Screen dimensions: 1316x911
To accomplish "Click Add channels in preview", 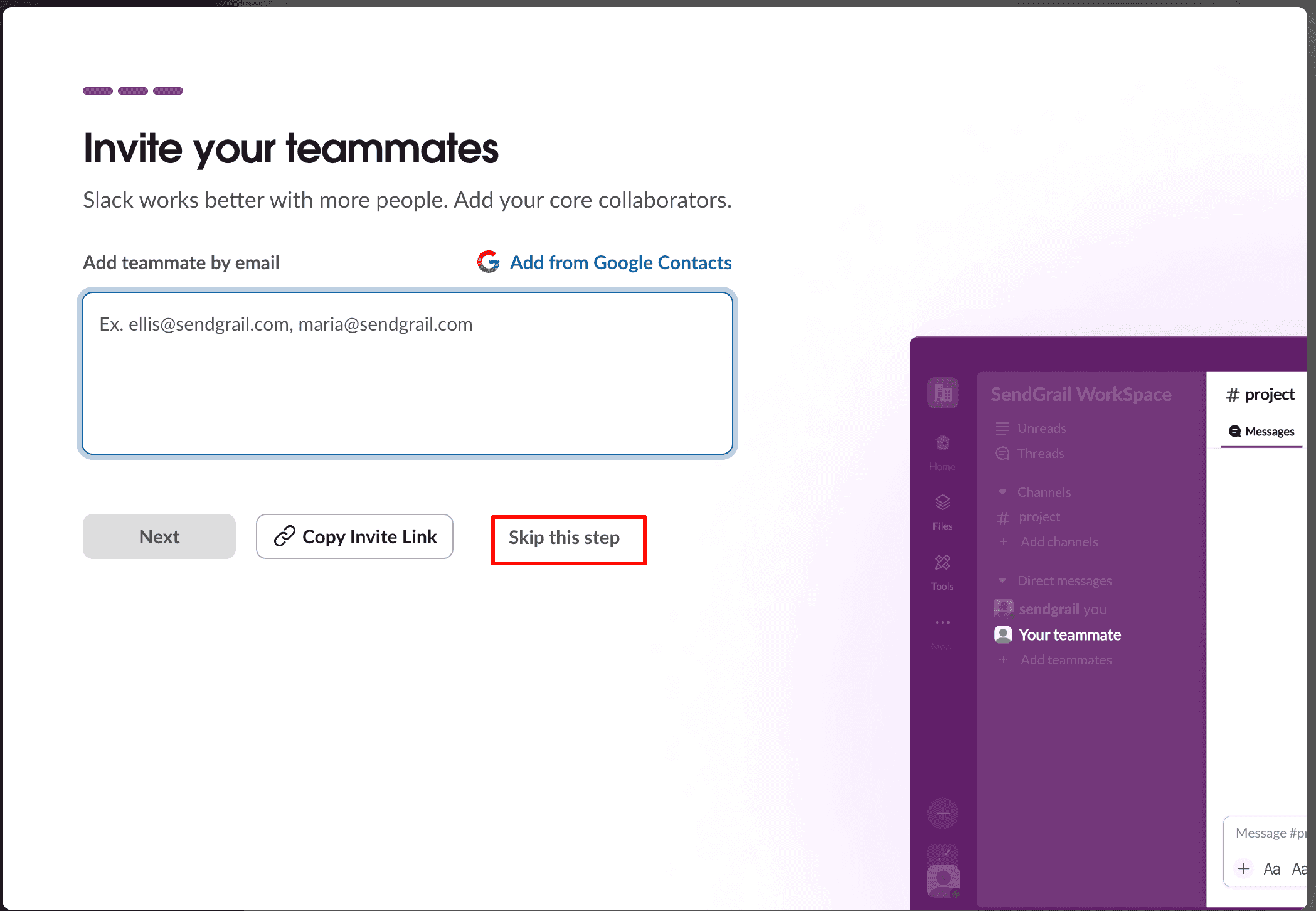I will tap(1048, 541).
